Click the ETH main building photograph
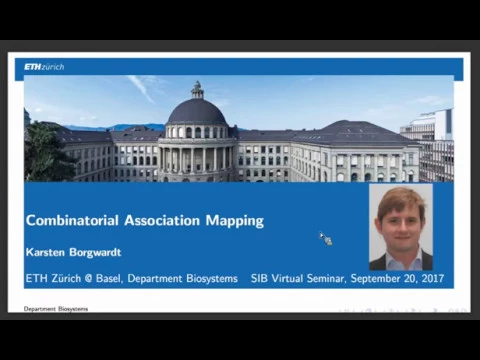Image resolution: width=480 pixels, height=360 pixels. tap(239, 129)
